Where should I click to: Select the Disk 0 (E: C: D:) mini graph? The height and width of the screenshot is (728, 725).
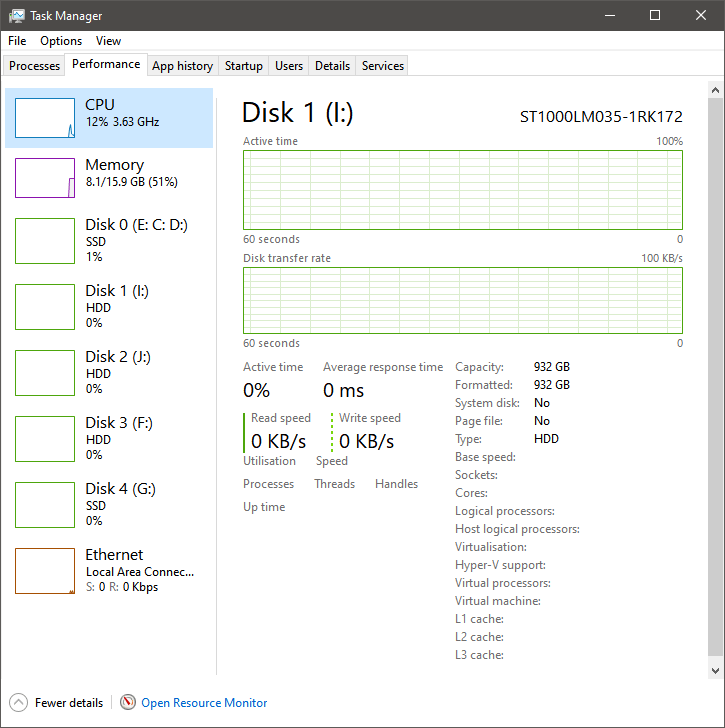pyautogui.click(x=45, y=241)
